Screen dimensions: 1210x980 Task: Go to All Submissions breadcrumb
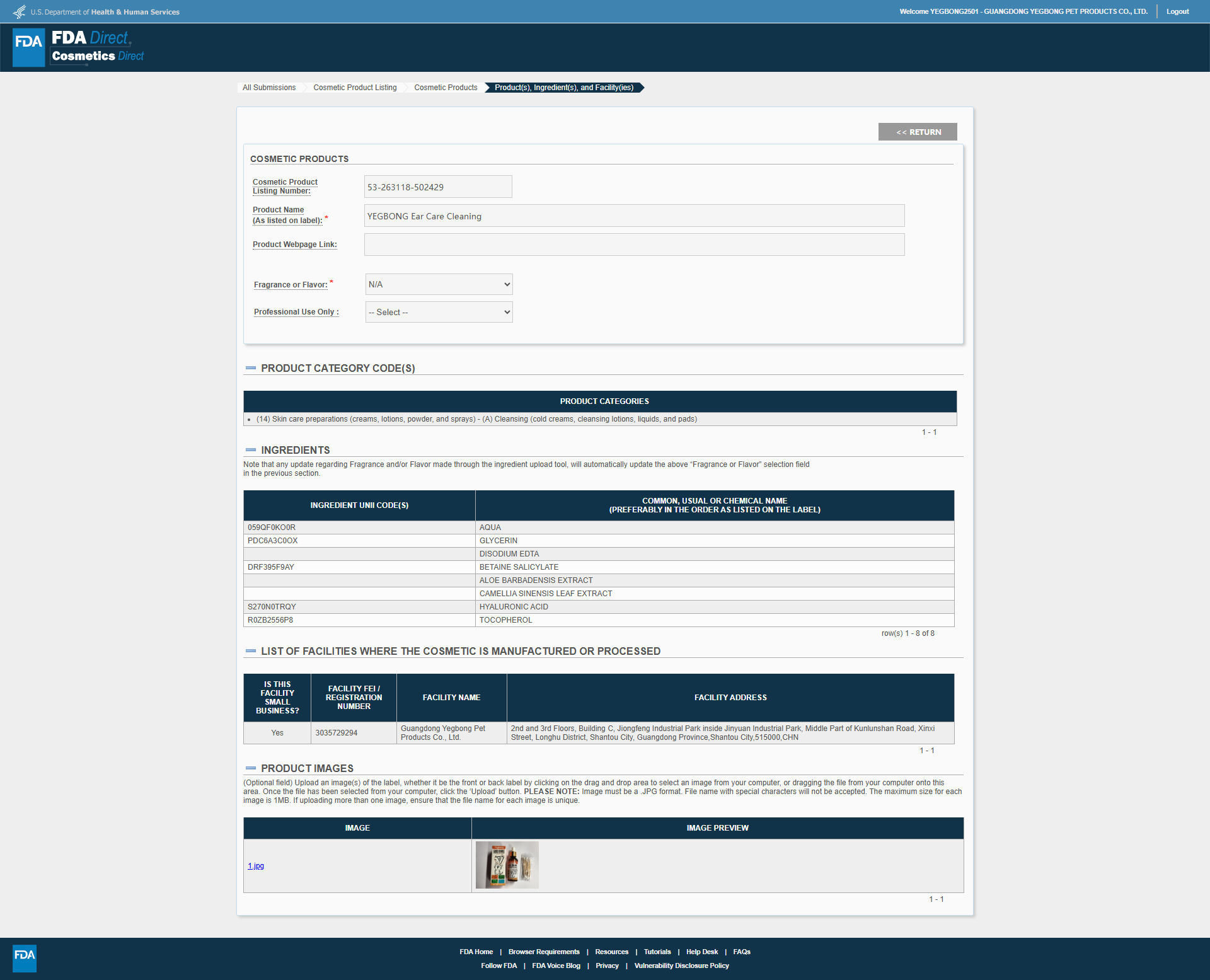269,88
